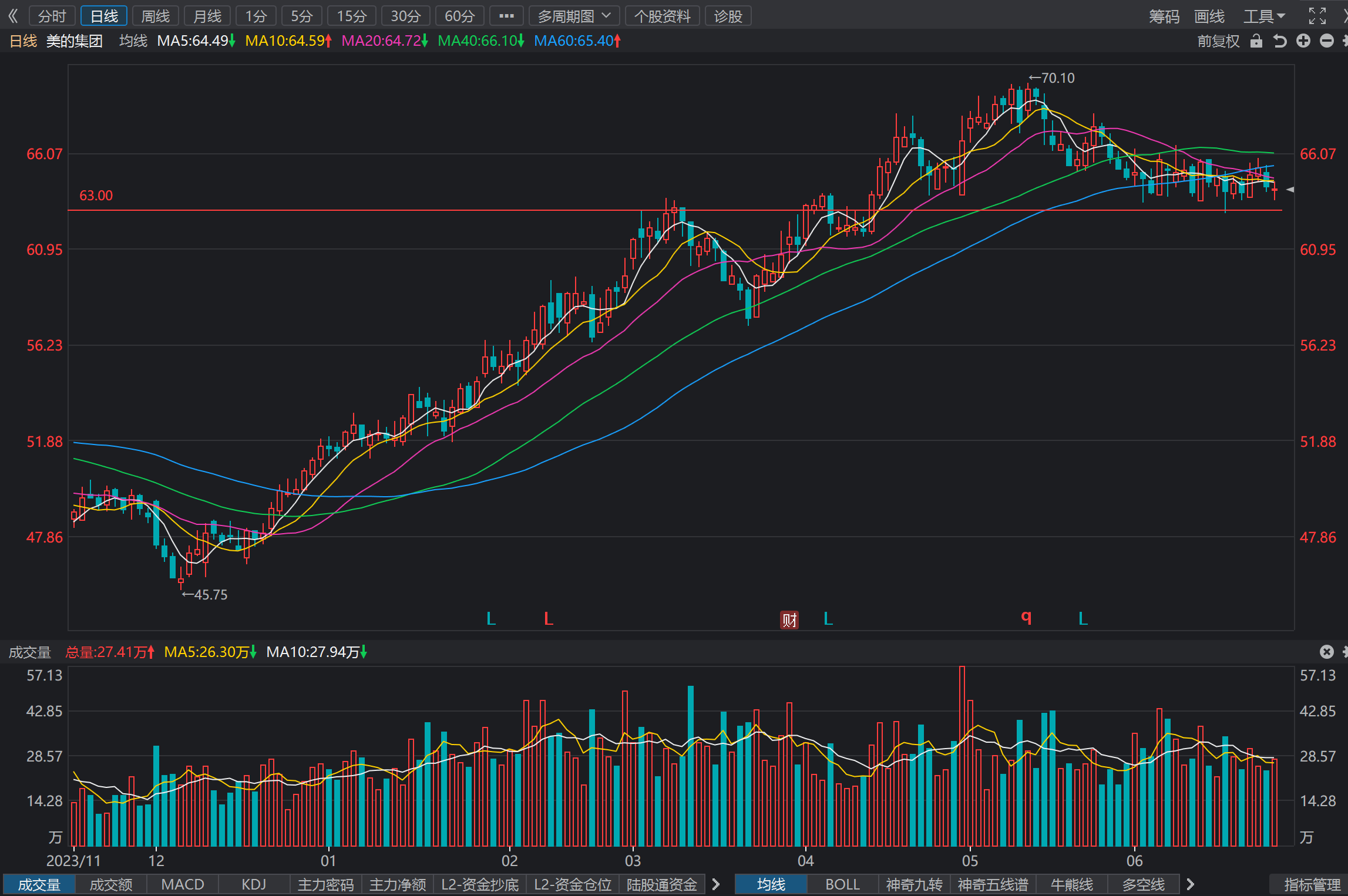The height and width of the screenshot is (896, 1348).
Task: Click the 总量:27.41万 volume label
Action: click(x=110, y=652)
